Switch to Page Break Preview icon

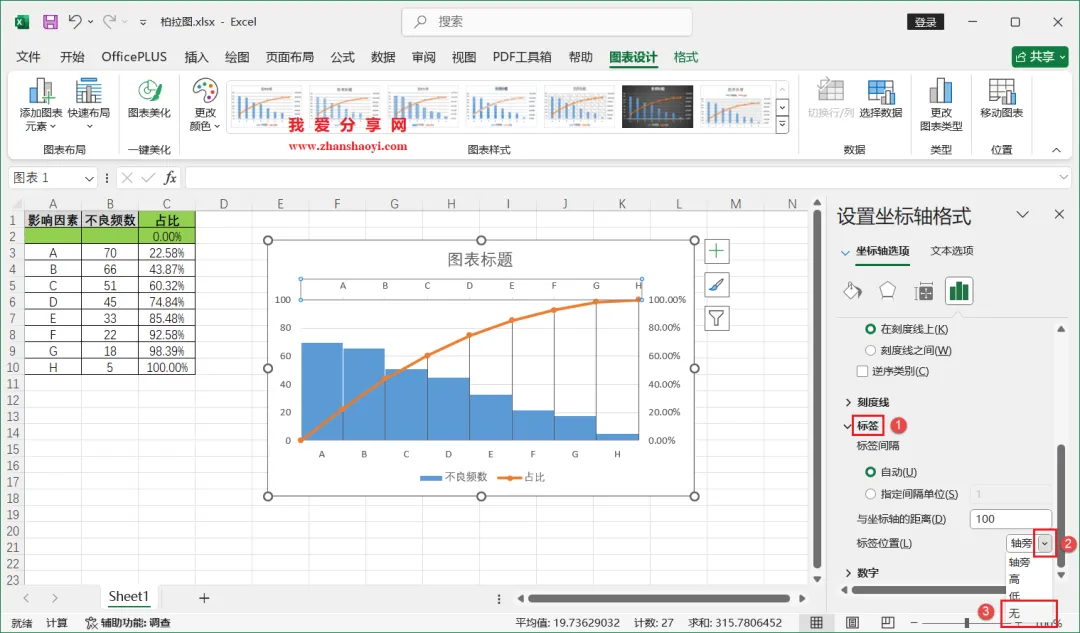click(x=888, y=623)
